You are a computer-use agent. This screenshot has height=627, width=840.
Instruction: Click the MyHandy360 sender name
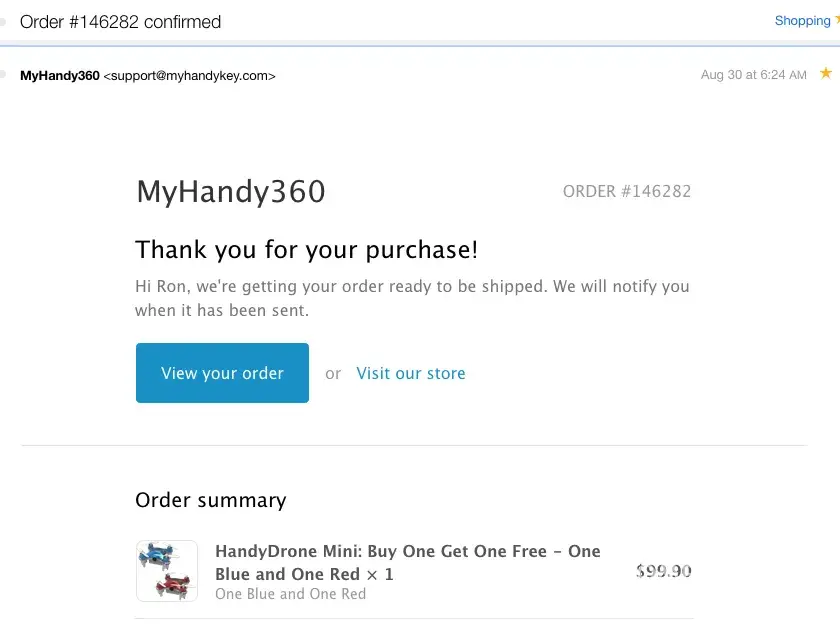coord(59,75)
